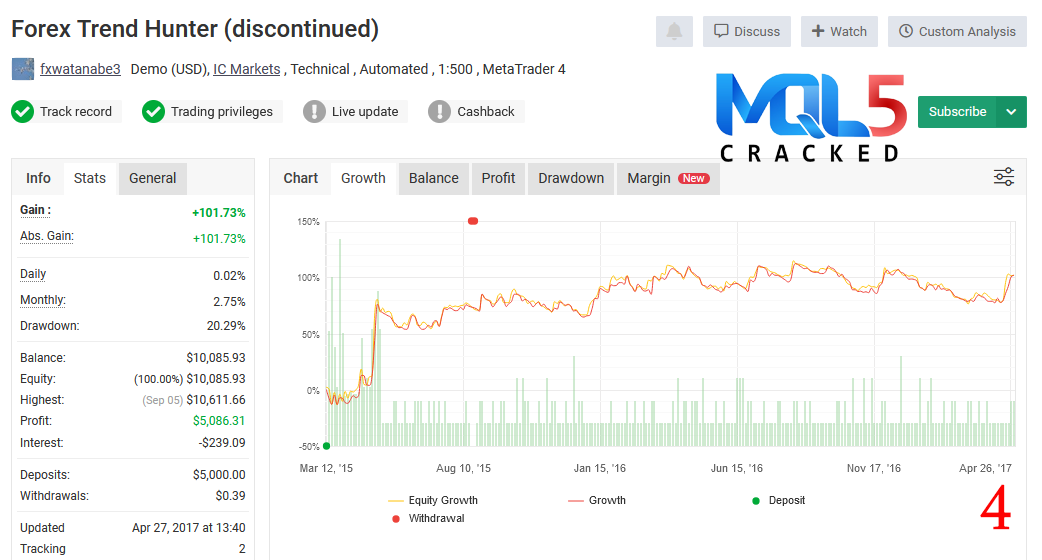Screen dimensions: 1042x560
Task: Switch to the Balance chart tab
Action: pyautogui.click(x=434, y=178)
